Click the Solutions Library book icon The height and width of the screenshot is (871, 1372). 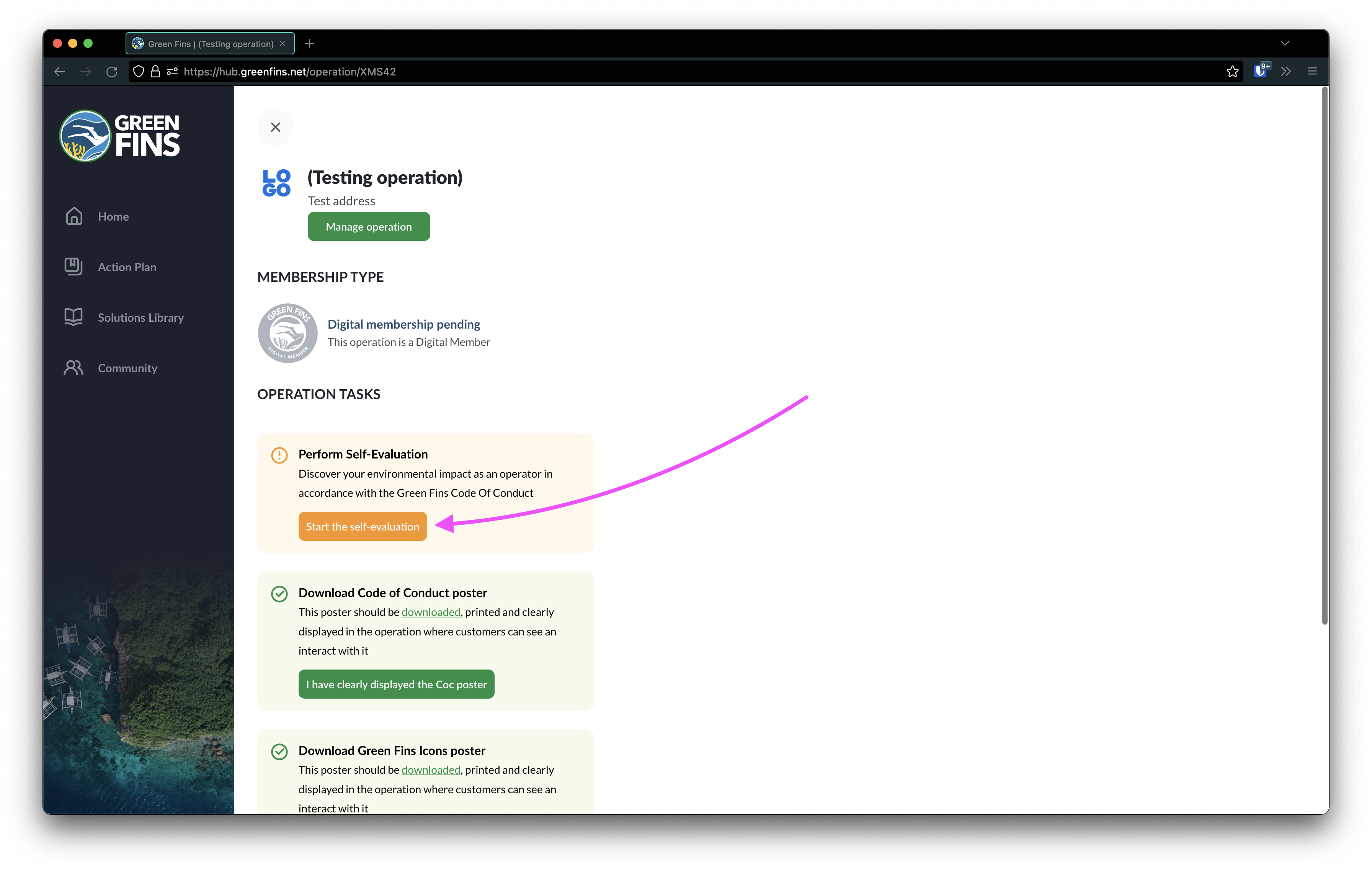point(74,318)
